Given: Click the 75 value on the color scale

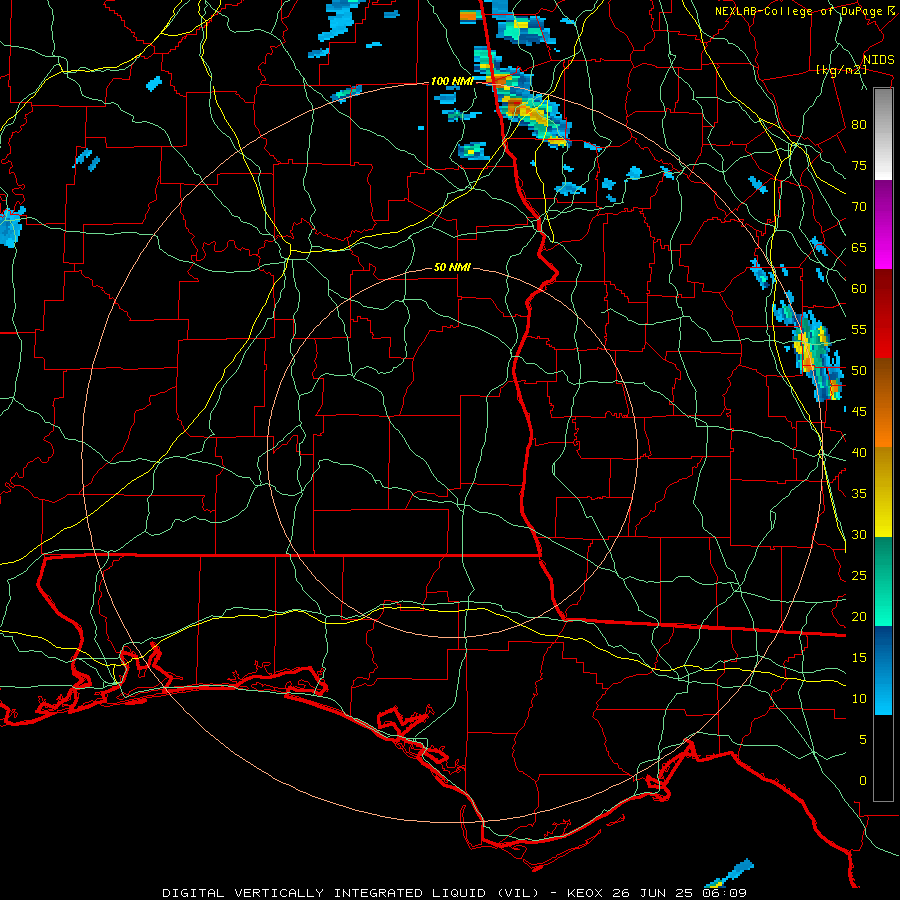Looking at the screenshot, I should (859, 165).
